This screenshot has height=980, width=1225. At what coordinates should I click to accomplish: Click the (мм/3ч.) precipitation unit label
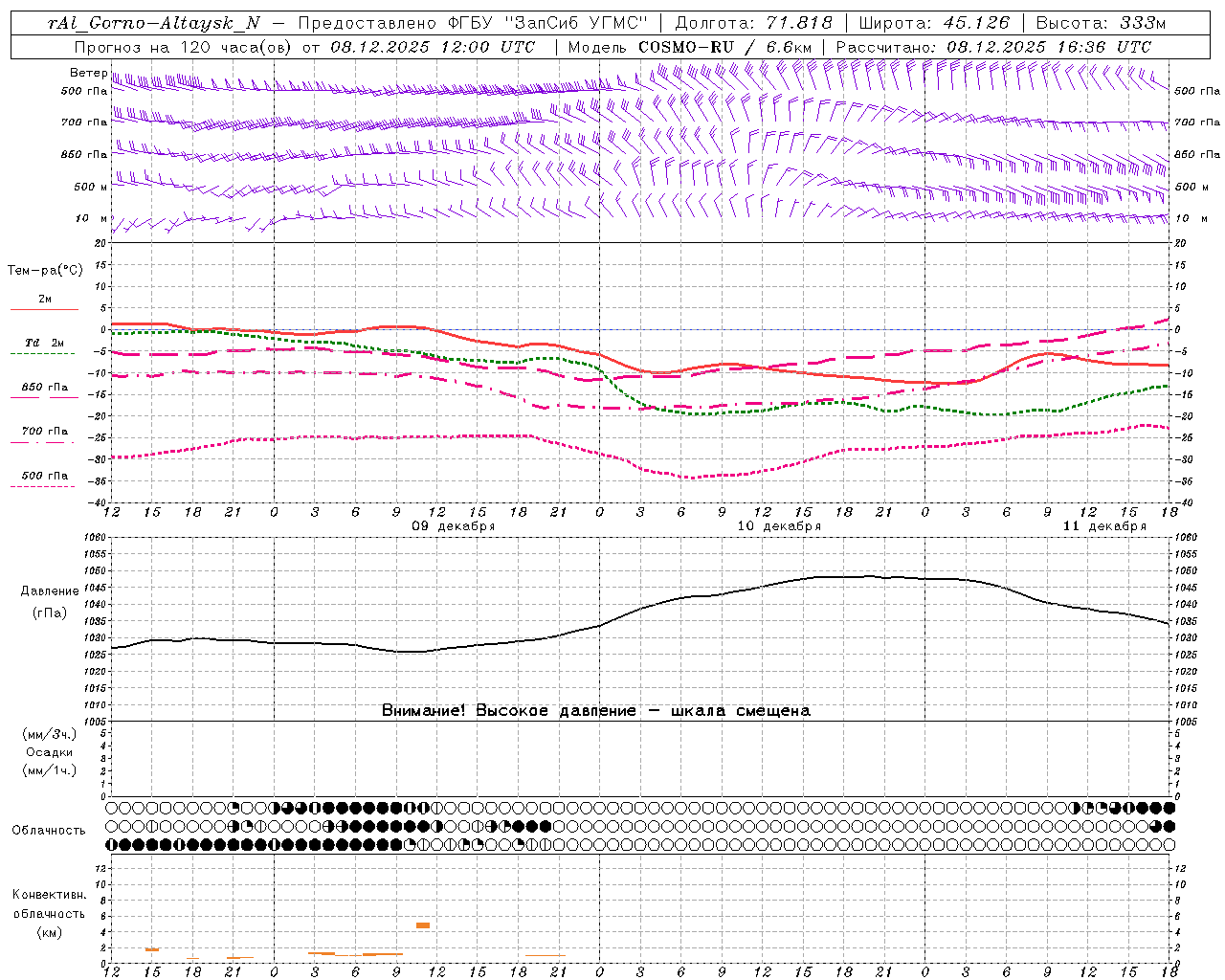50,734
